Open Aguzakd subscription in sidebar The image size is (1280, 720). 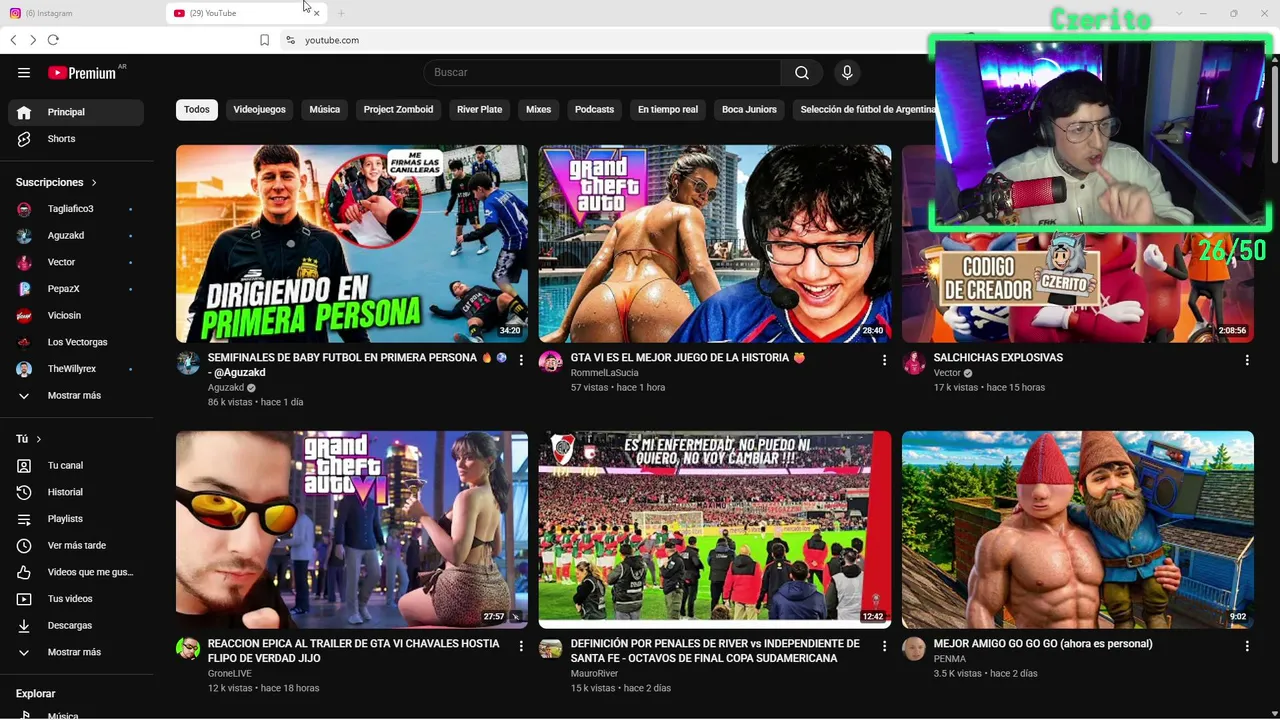pyautogui.click(x=76, y=235)
